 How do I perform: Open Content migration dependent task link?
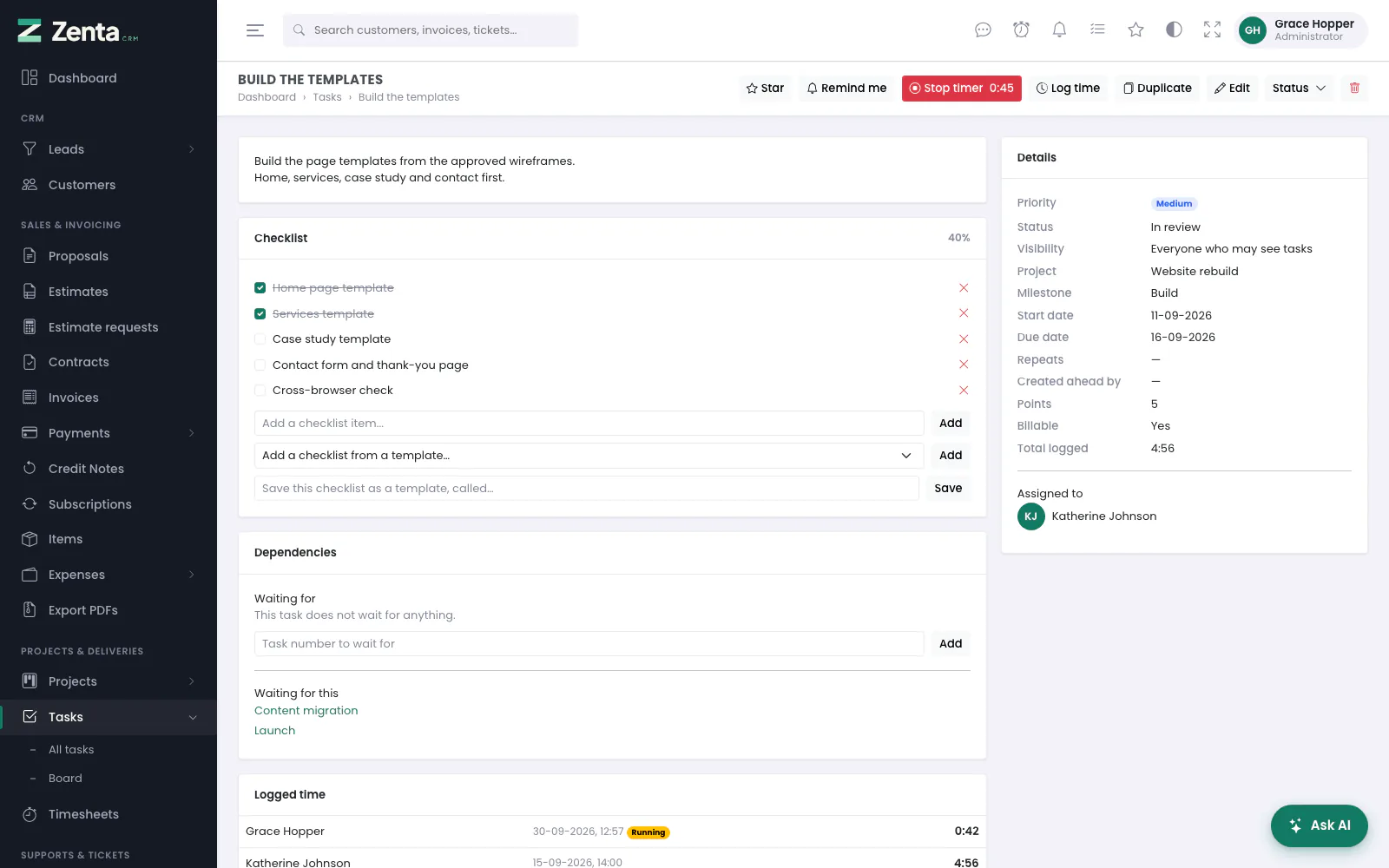(x=306, y=711)
